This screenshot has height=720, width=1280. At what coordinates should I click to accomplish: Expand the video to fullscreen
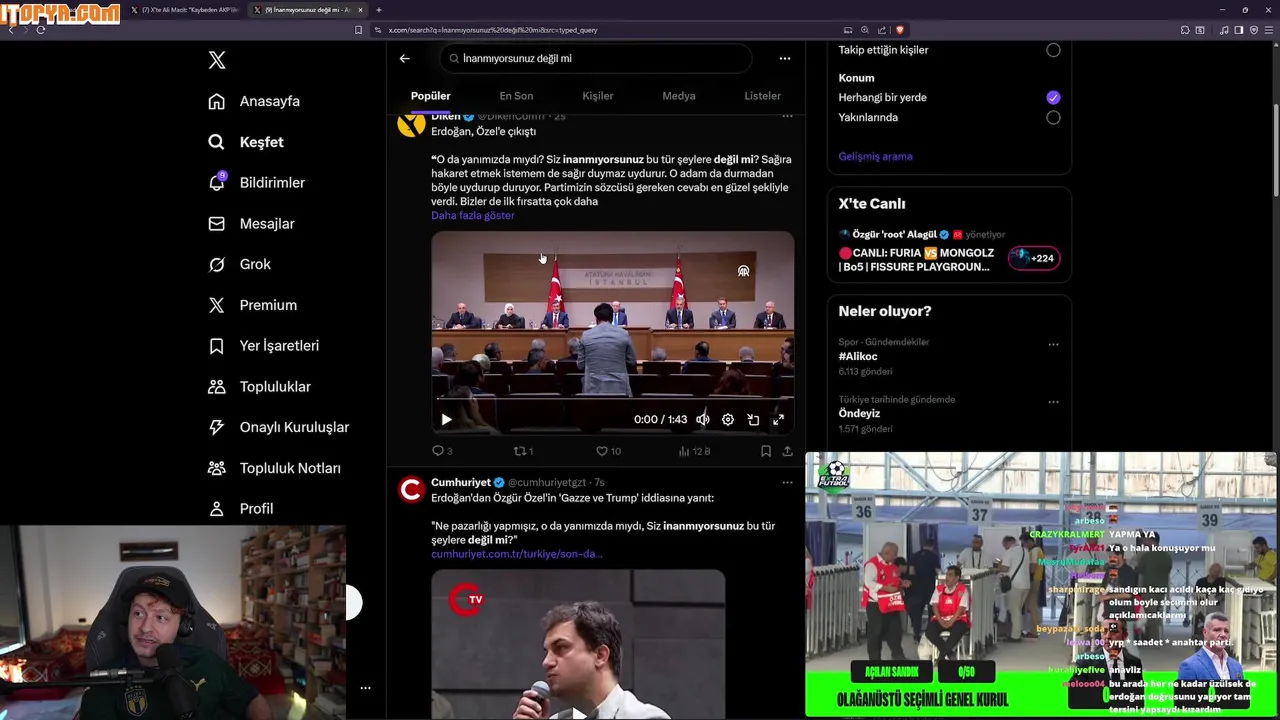(778, 420)
